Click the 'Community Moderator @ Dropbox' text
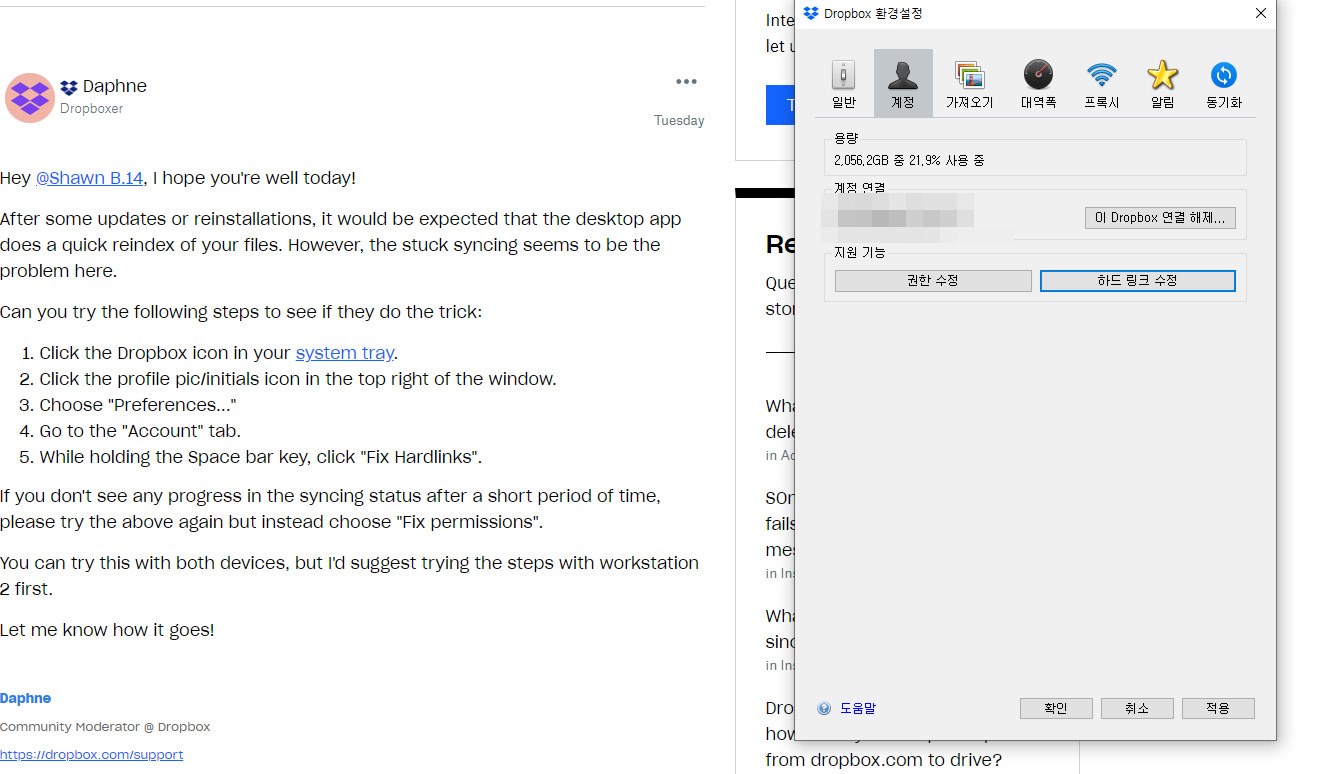This screenshot has width=1324, height=774. (x=105, y=727)
